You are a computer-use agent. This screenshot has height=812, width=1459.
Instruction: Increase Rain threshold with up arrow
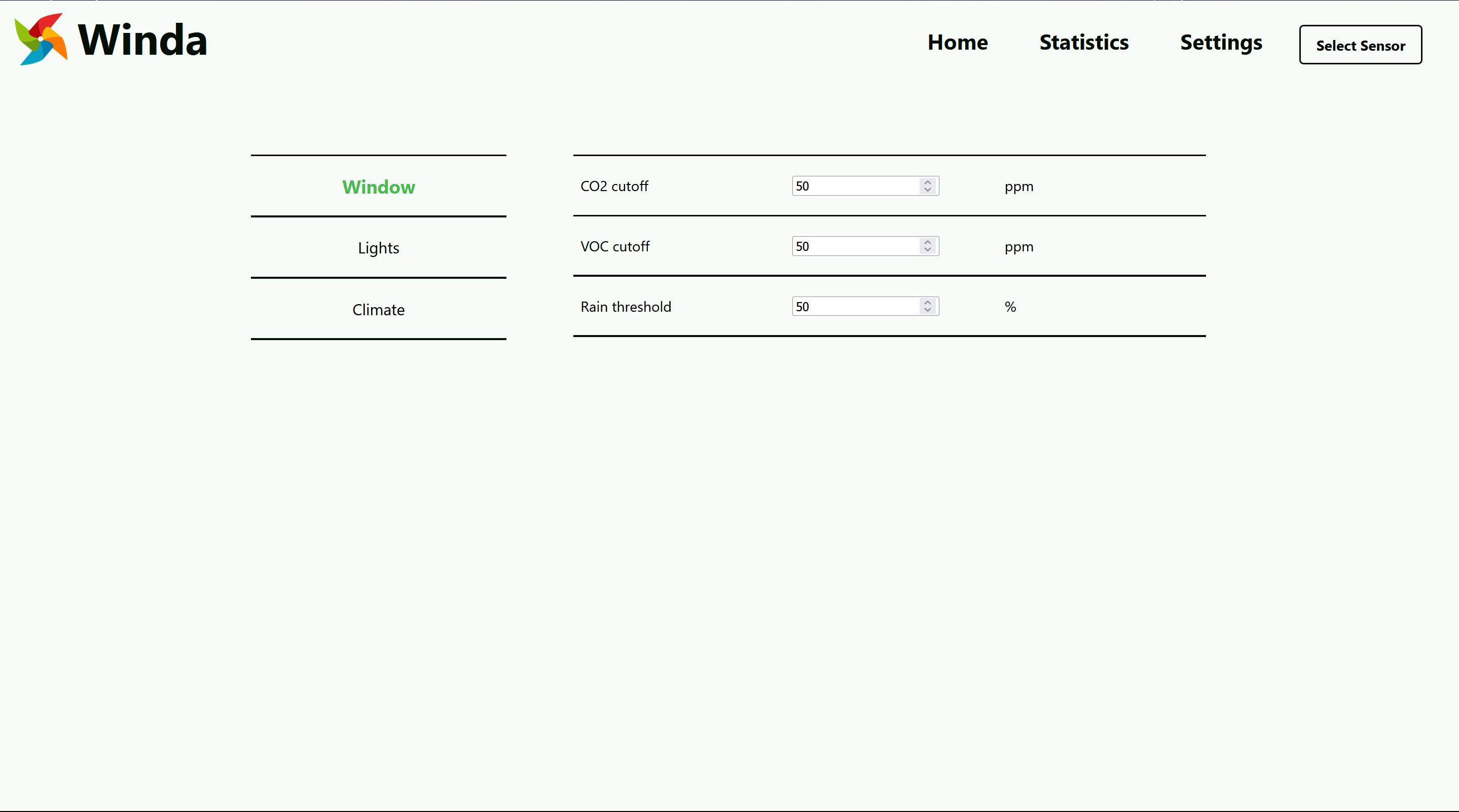pyautogui.click(x=927, y=303)
